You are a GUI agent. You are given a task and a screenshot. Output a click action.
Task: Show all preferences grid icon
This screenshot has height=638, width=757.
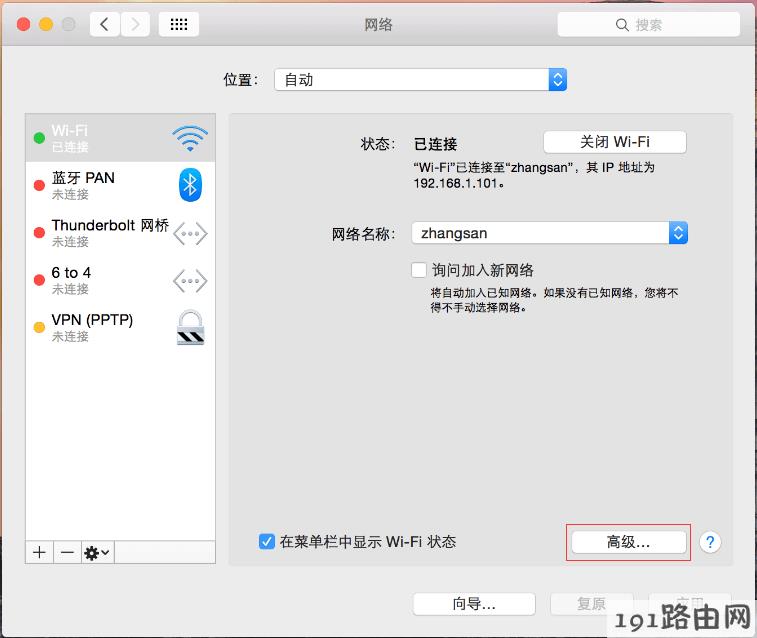point(179,24)
